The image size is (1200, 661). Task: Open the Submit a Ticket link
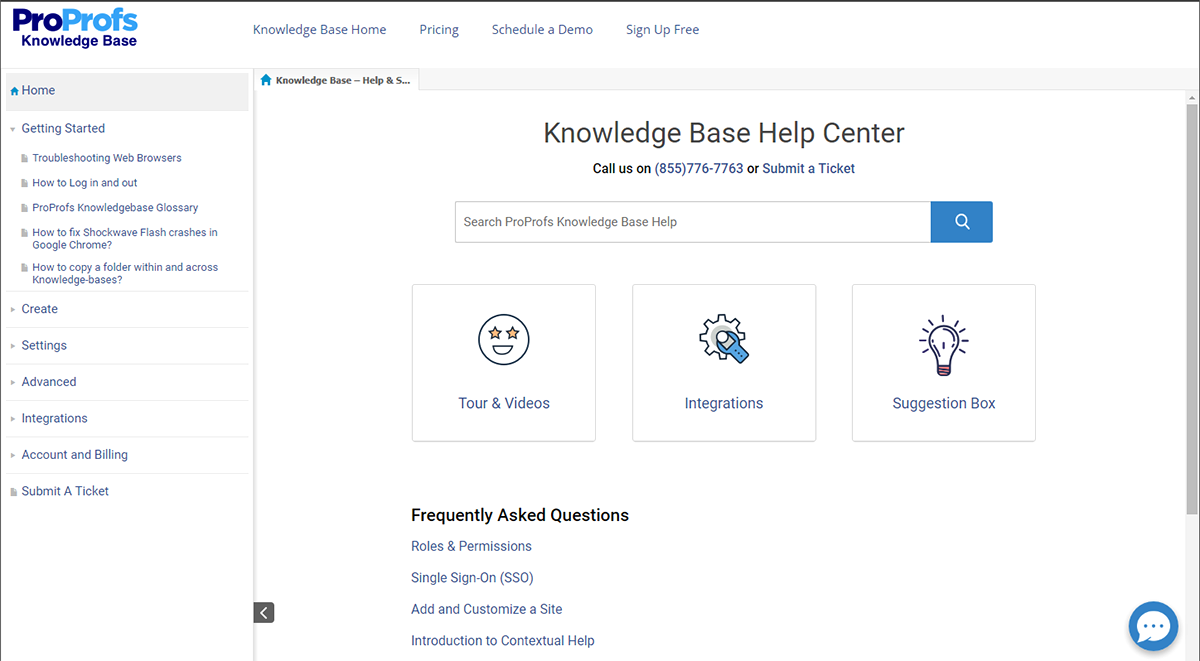[x=808, y=168]
